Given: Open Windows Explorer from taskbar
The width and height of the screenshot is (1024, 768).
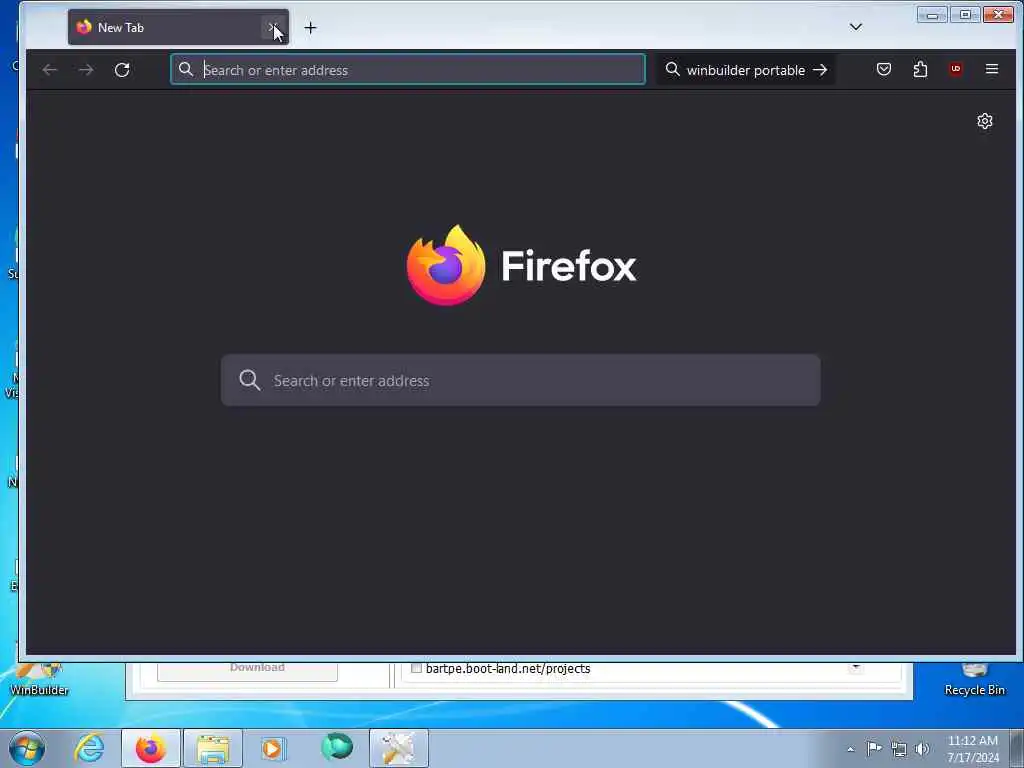Looking at the screenshot, I should [x=213, y=748].
